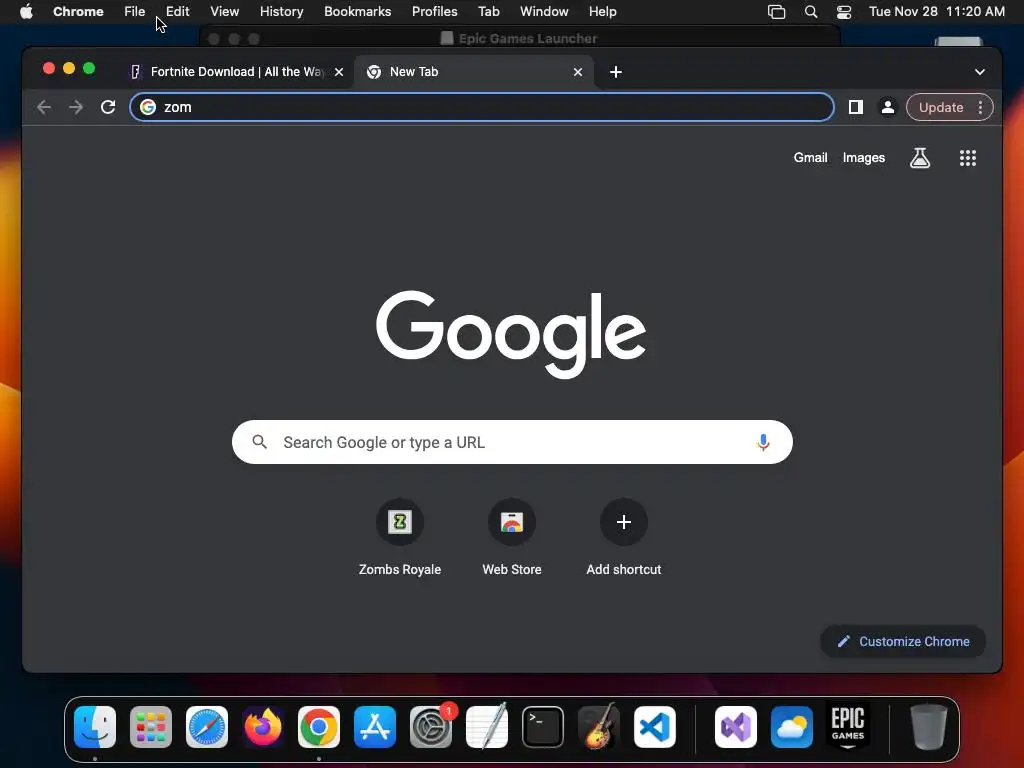Open Google Search Labs flask icon
This screenshot has height=768, width=1024.
(x=920, y=157)
